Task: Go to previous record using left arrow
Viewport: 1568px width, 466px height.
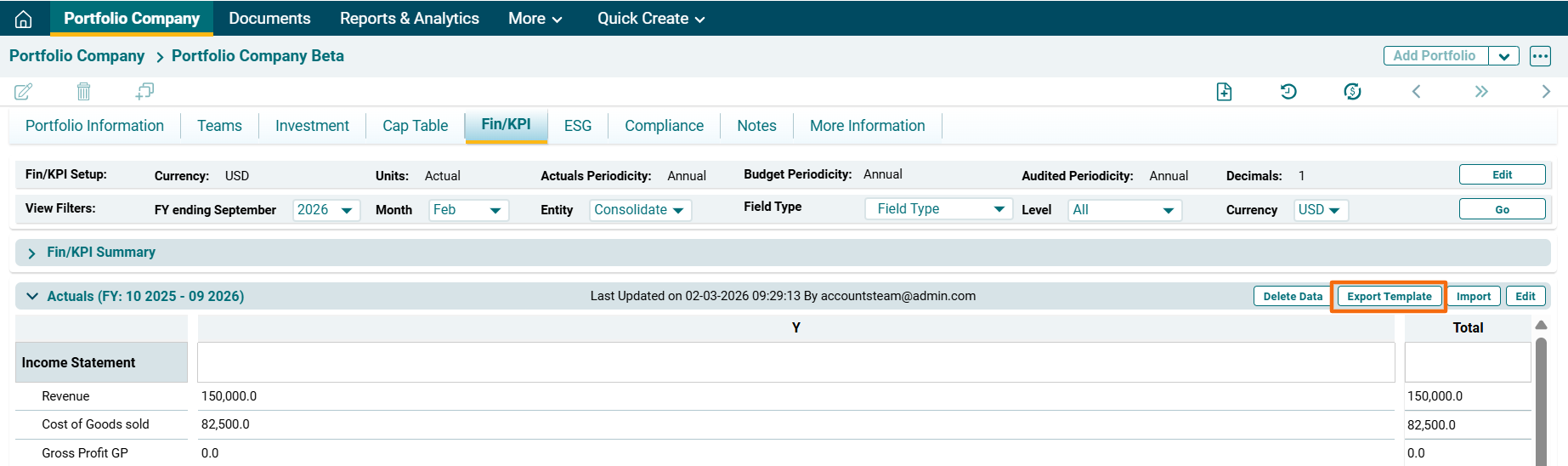Action: tap(1416, 92)
